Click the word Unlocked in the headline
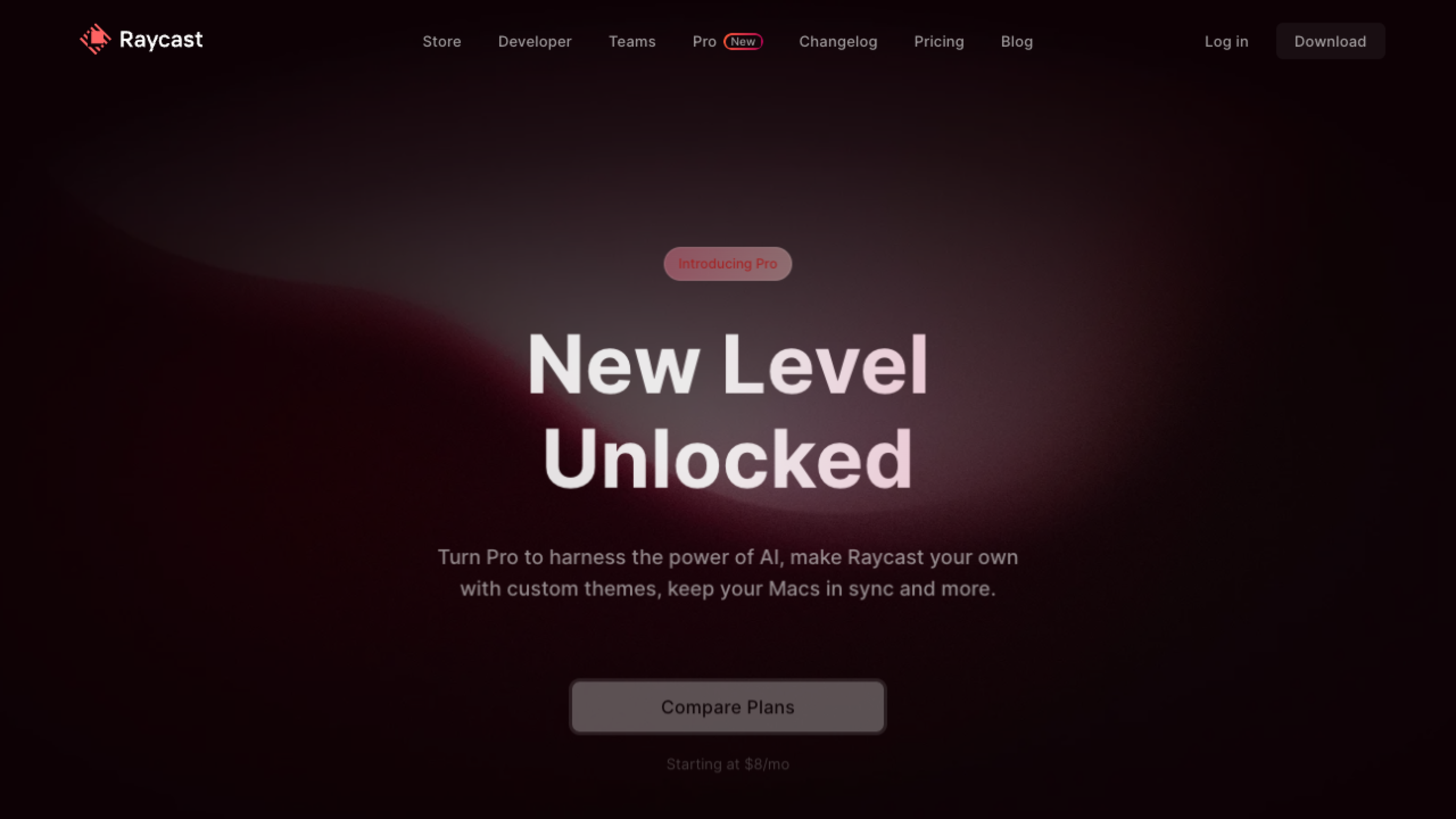1456x819 pixels. [728, 459]
